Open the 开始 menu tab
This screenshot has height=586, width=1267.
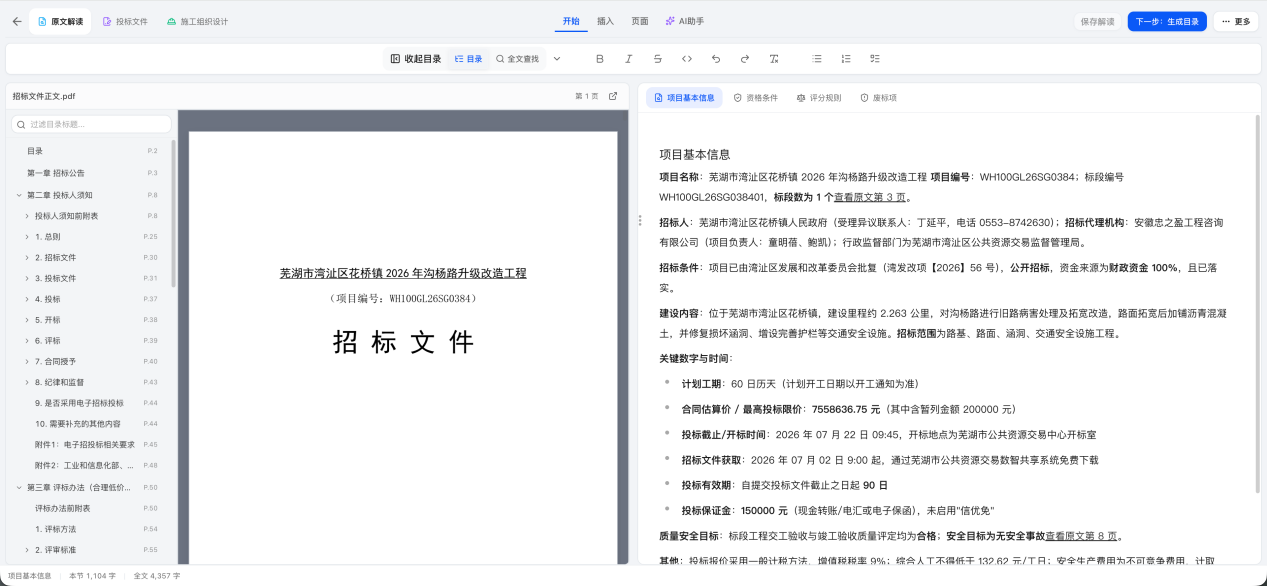tap(571, 21)
